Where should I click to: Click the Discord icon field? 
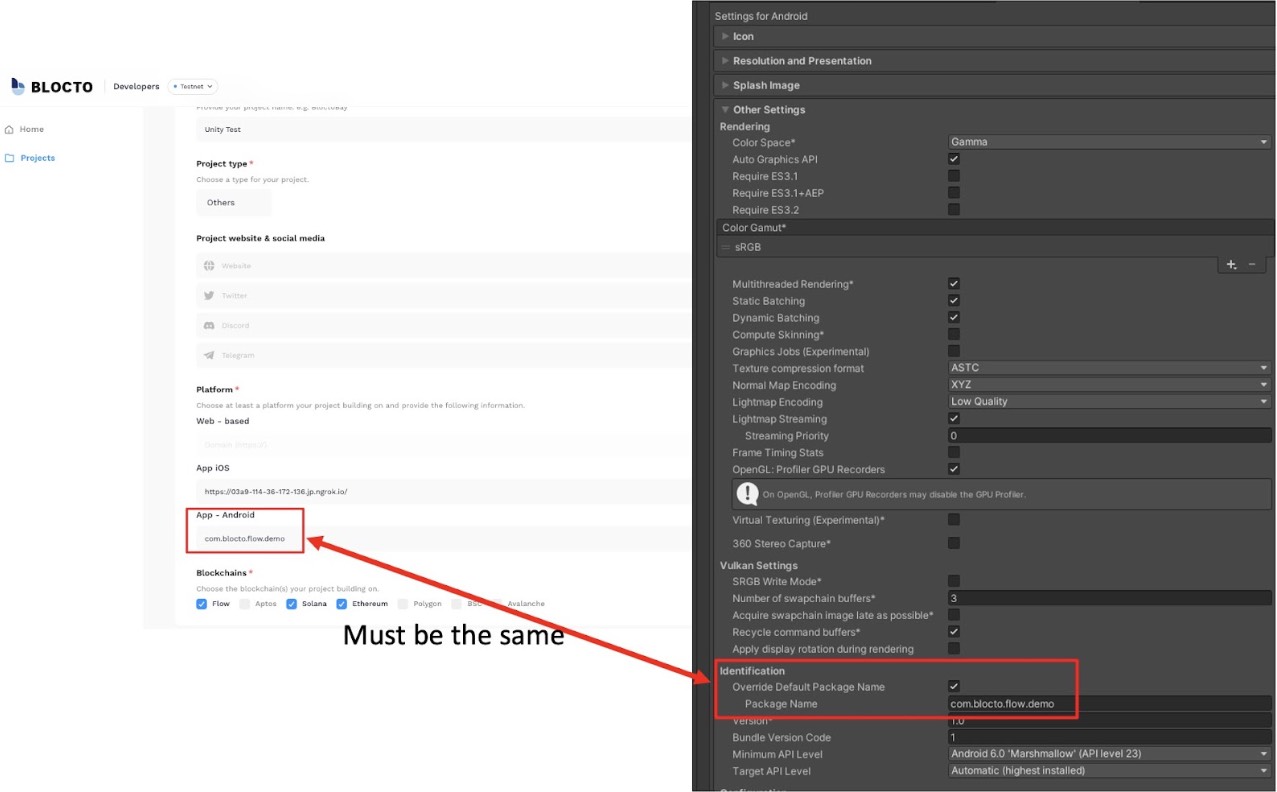[209, 326]
